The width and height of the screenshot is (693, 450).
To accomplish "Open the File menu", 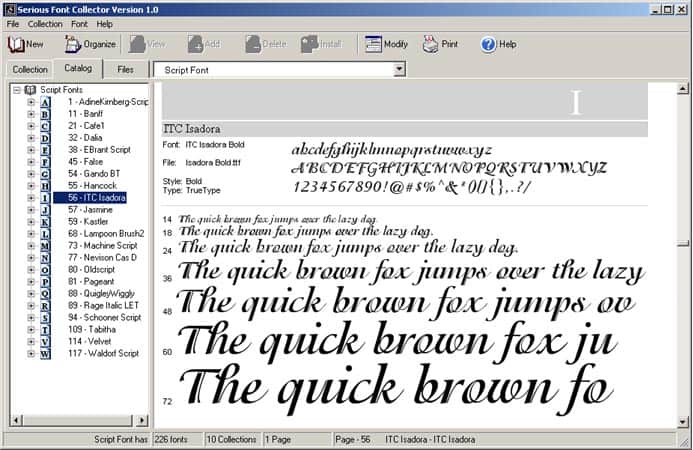I will pos(13,24).
